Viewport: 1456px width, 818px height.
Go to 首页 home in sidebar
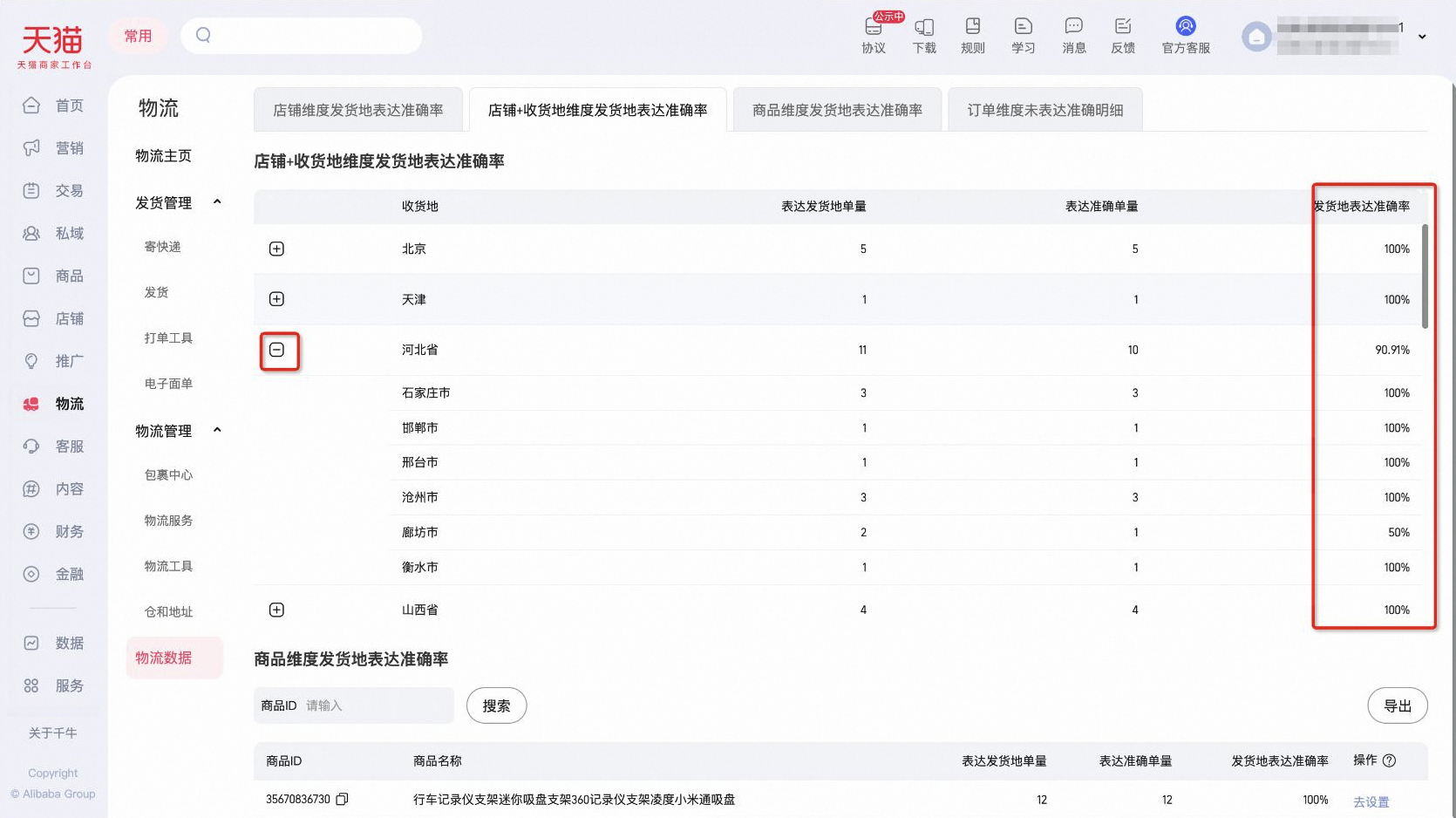(x=54, y=106)
